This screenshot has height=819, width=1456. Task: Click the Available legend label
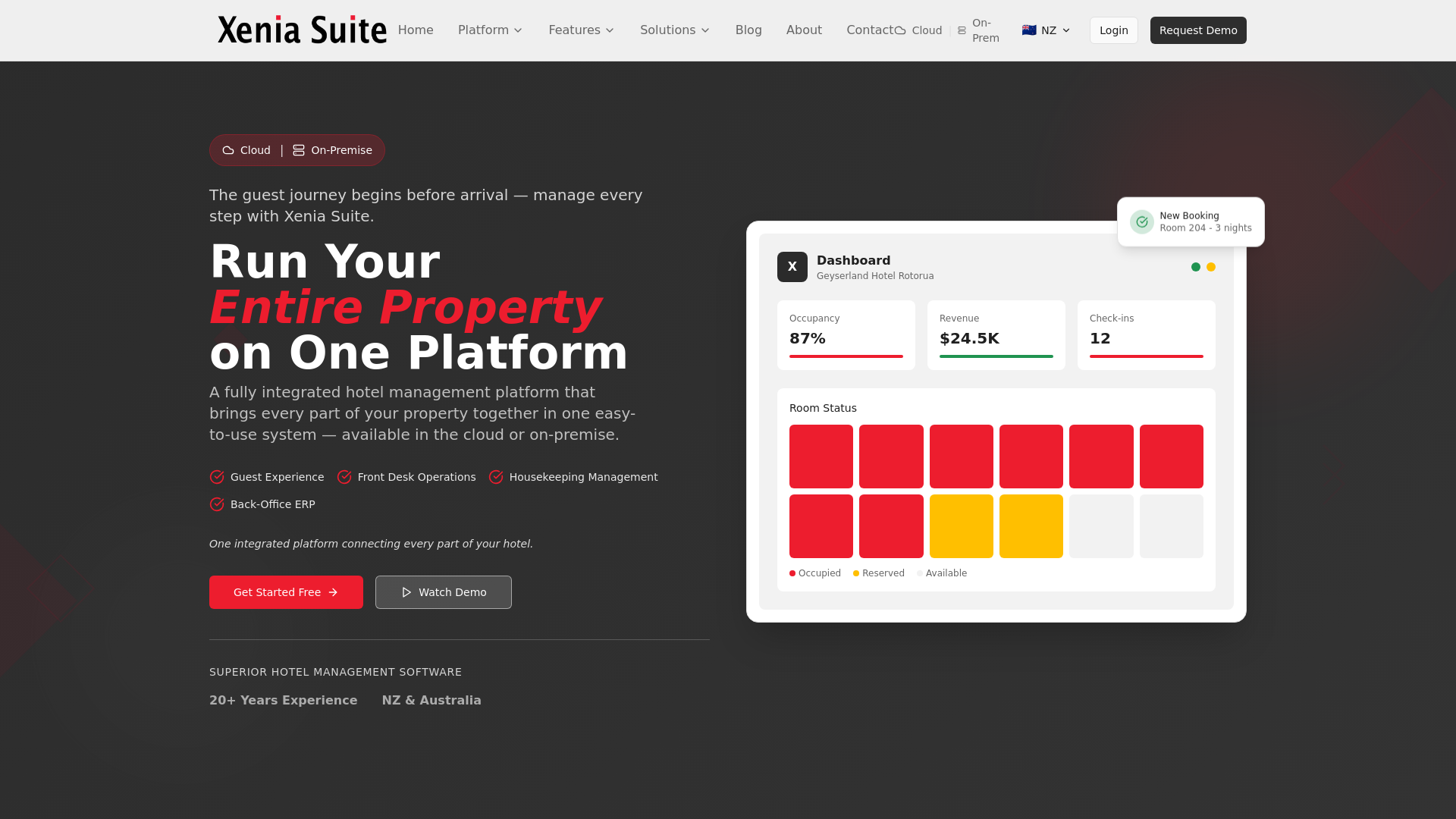(x=946, y=573)
